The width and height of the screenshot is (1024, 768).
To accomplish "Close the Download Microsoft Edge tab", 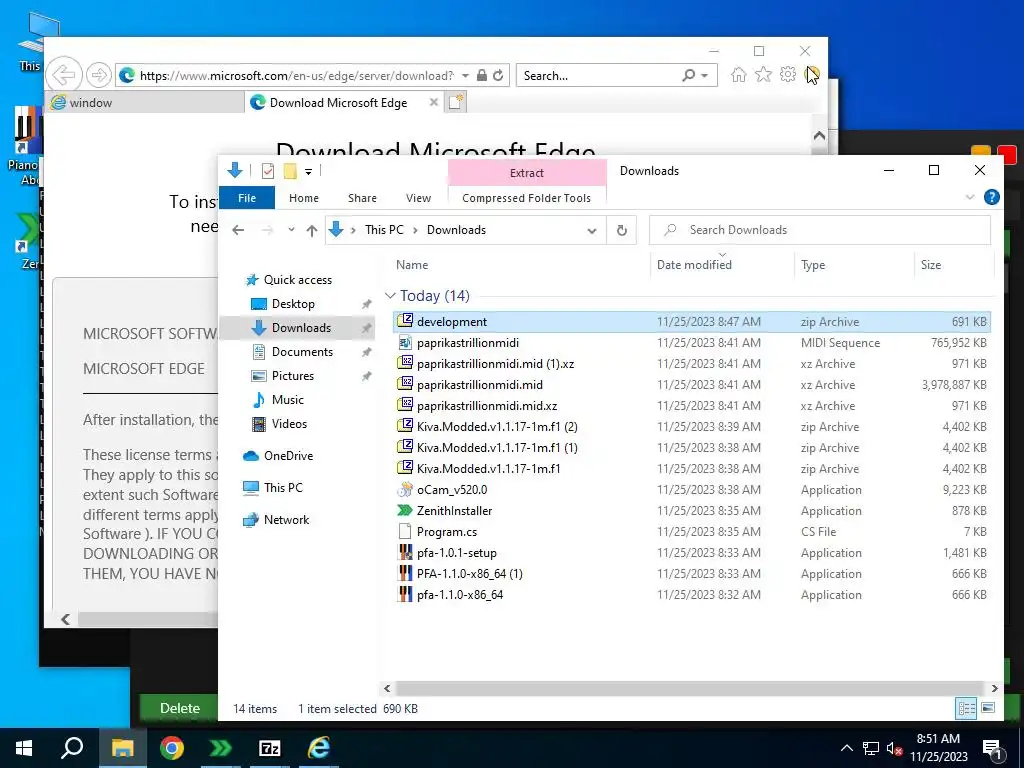I will [433, 103].
